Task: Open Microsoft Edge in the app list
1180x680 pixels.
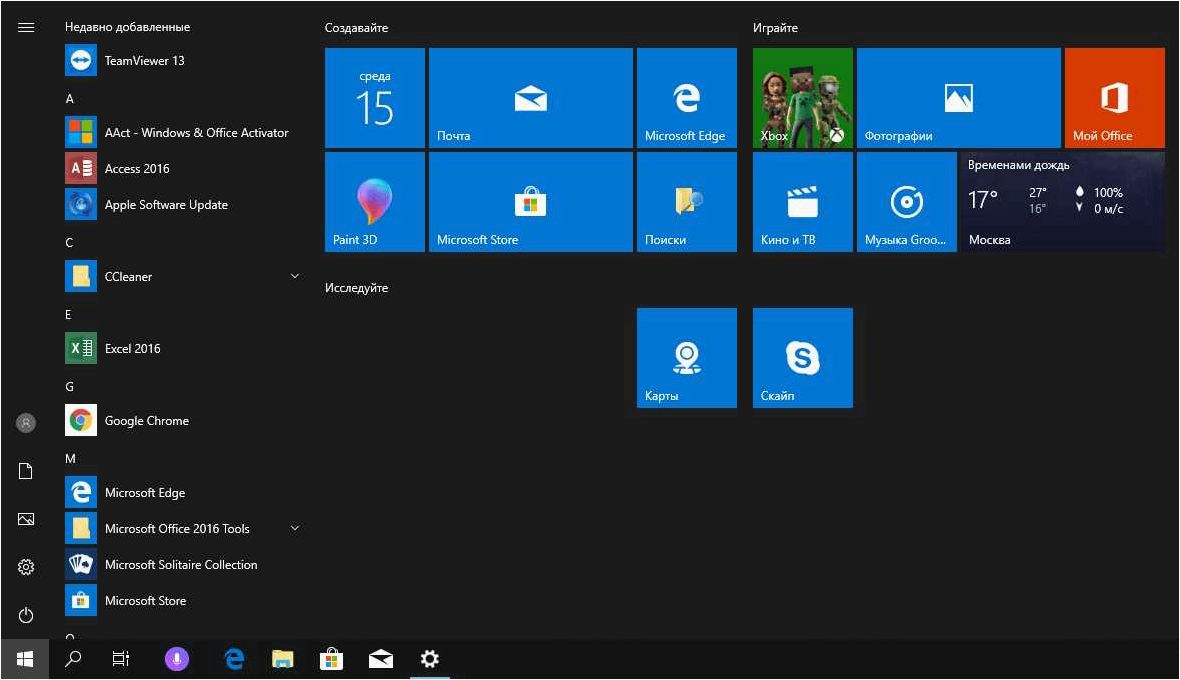Action: pos(184,493)
